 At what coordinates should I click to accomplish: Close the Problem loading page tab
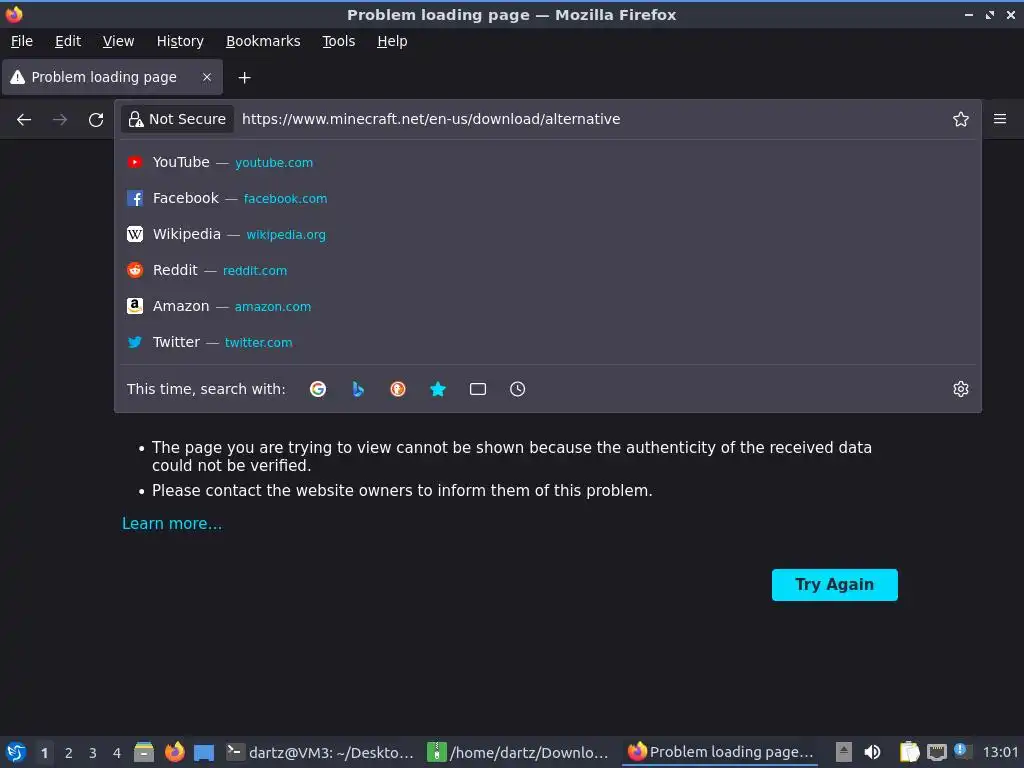[207, 77]
